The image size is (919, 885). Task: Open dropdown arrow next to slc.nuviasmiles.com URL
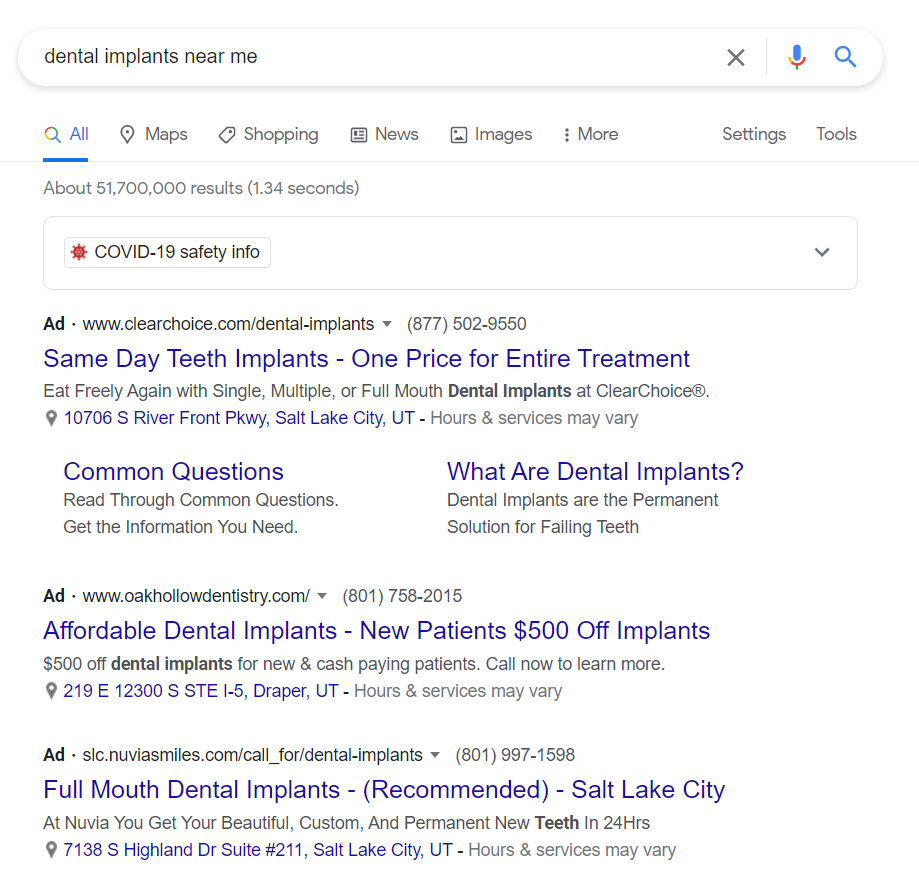pos(435,755)
